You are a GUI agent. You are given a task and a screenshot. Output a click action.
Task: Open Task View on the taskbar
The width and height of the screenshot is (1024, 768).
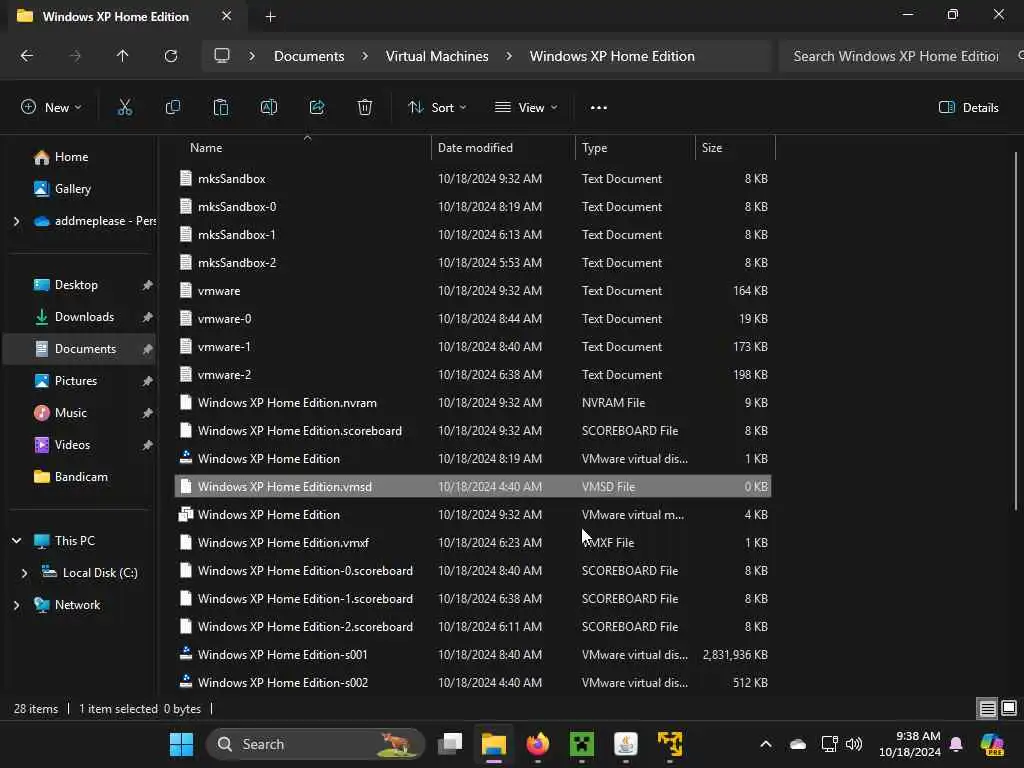pyautogui.click(x=450, y=744)
